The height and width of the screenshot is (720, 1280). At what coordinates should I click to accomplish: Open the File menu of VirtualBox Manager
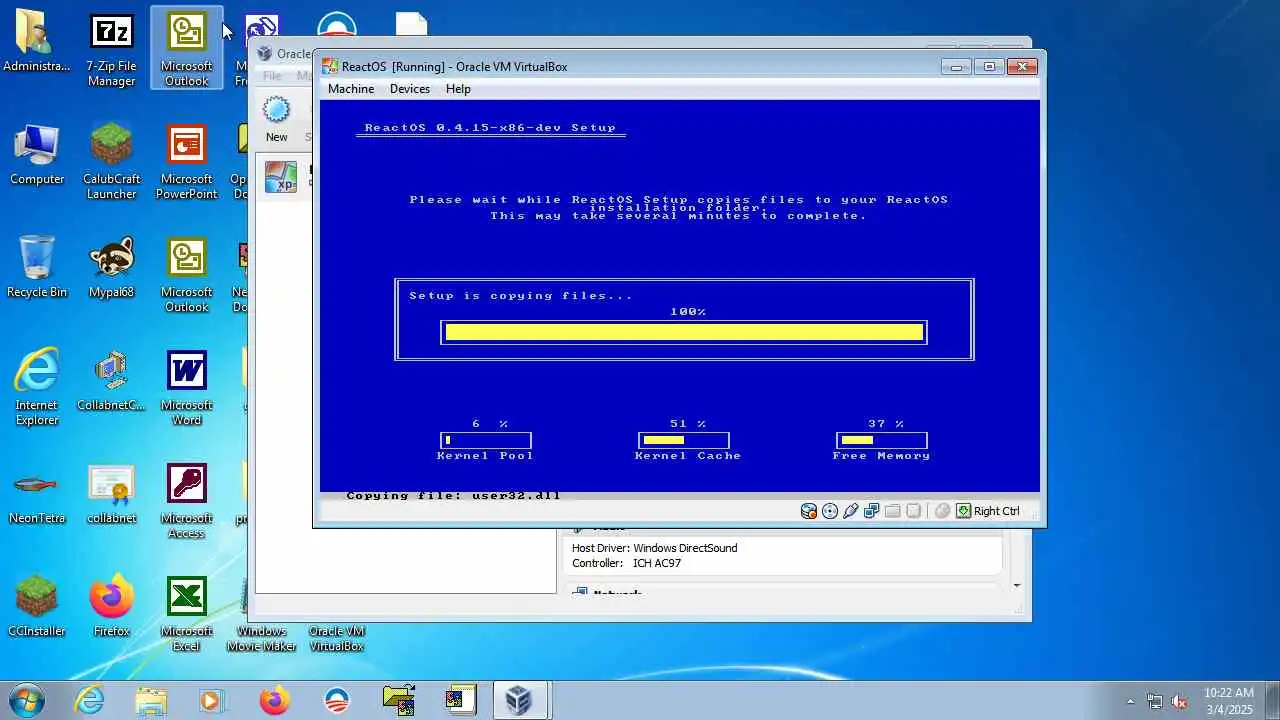pyautogui.click(x=272, y=76)
